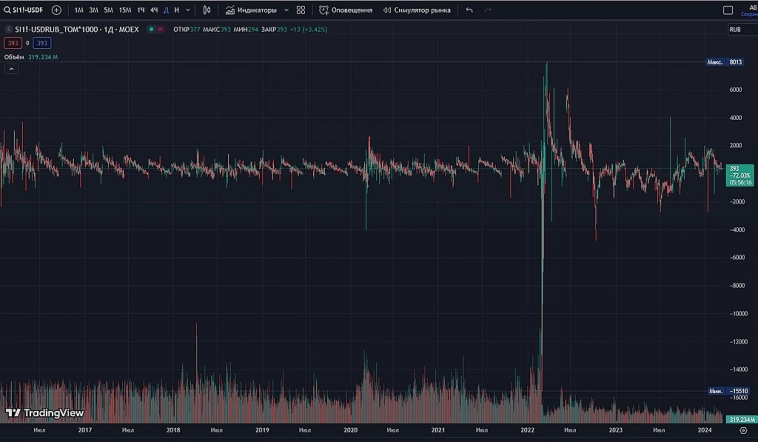
Task: Select the 1M timeframe
Action: 79,10
